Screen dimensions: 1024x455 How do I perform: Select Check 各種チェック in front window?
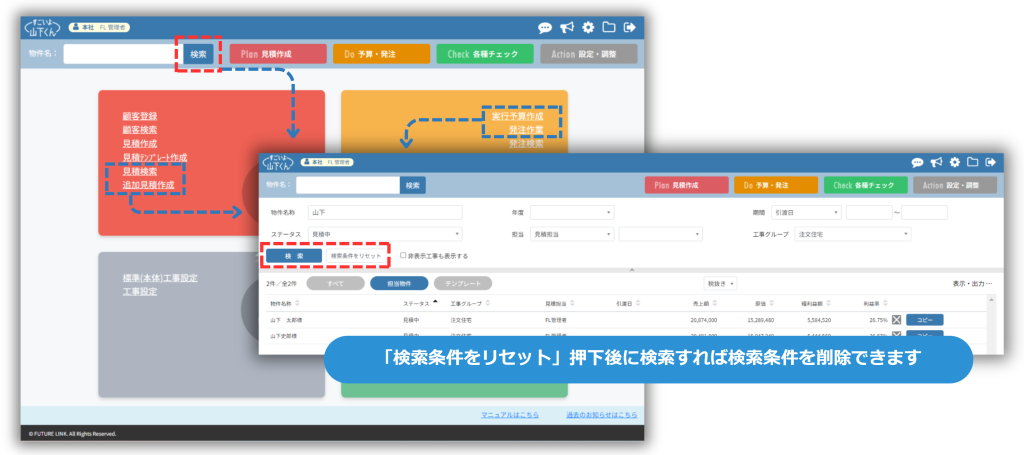tap(865, 185)
